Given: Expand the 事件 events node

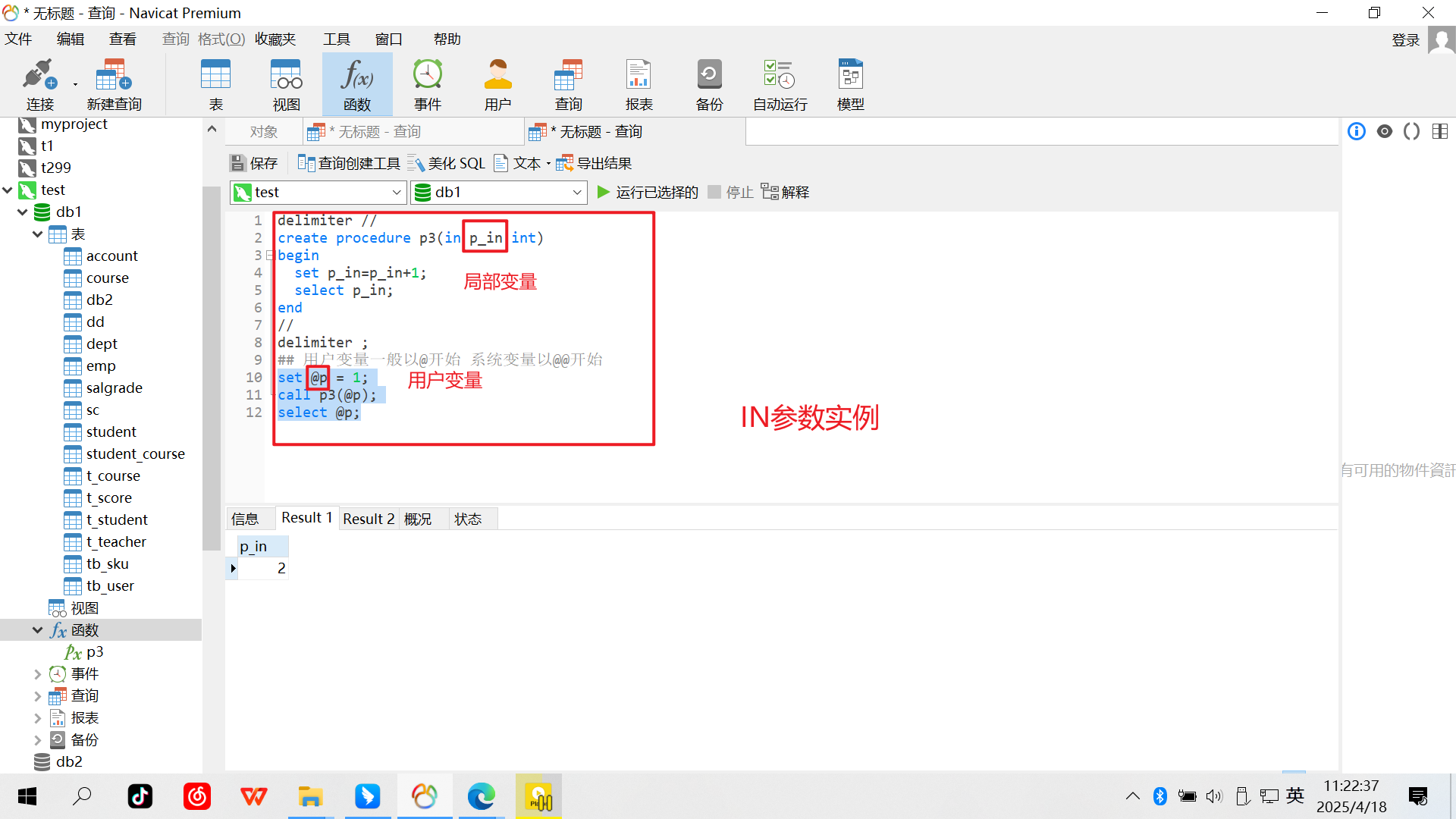Looking at the screenshot, I should tap(38, 674).
